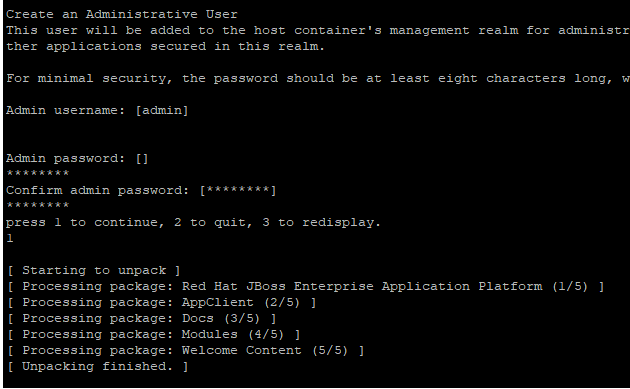Click the typed '1' response line
Screen dimensions: 630x389
[x=10, y=238]
